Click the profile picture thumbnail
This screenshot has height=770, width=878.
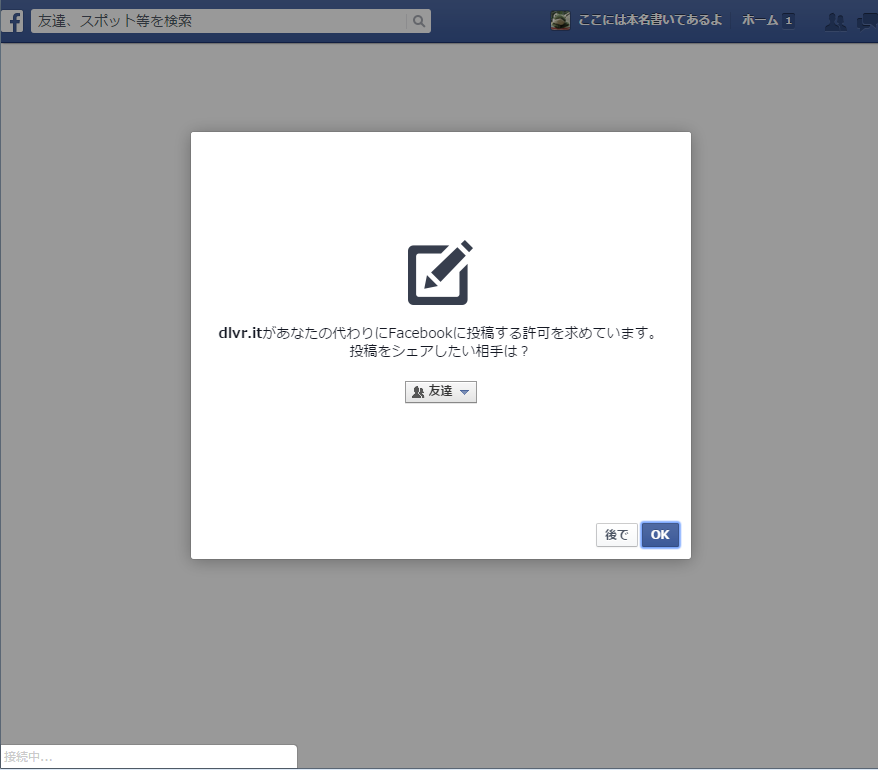click(560, 21)
